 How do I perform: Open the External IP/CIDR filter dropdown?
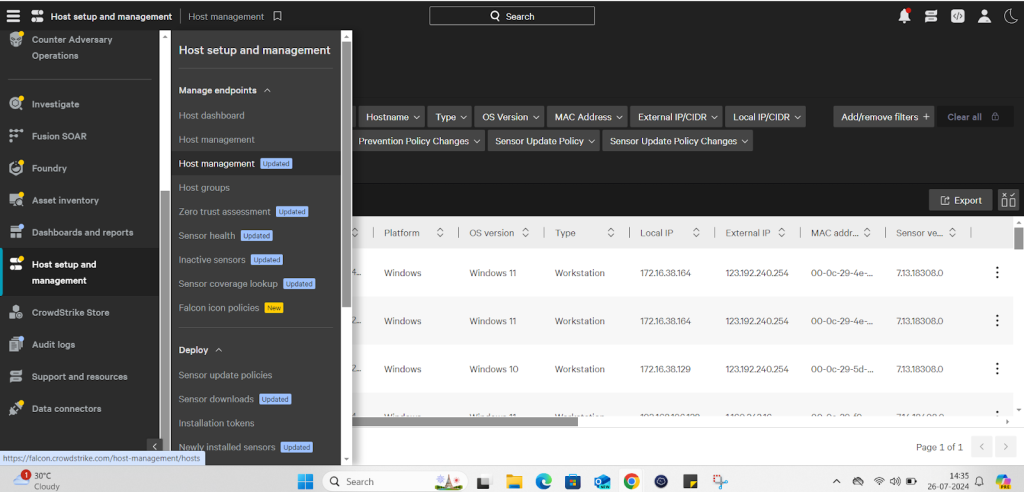pos(677,117)
